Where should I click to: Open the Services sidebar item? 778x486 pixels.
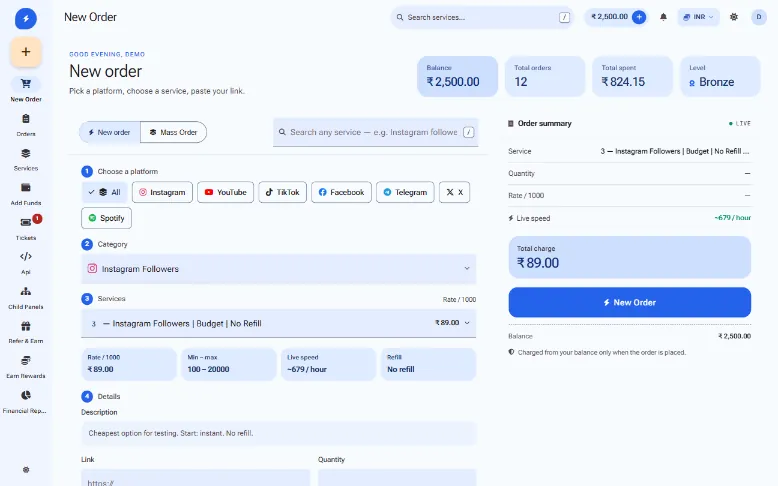tap(26, 159)
